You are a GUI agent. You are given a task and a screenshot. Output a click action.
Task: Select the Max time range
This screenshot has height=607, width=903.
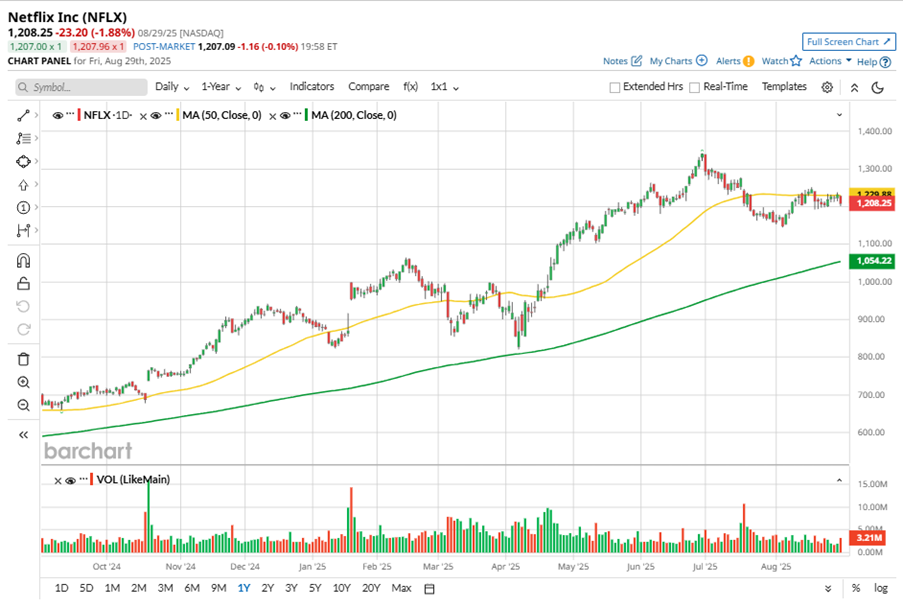[x=401, y=588]
